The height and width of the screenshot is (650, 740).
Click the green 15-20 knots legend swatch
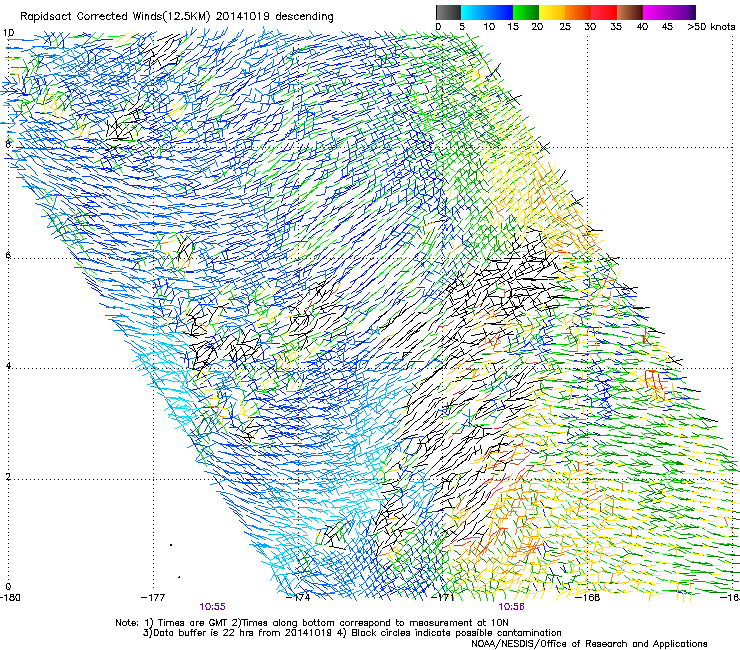click(x=526, y=12)
